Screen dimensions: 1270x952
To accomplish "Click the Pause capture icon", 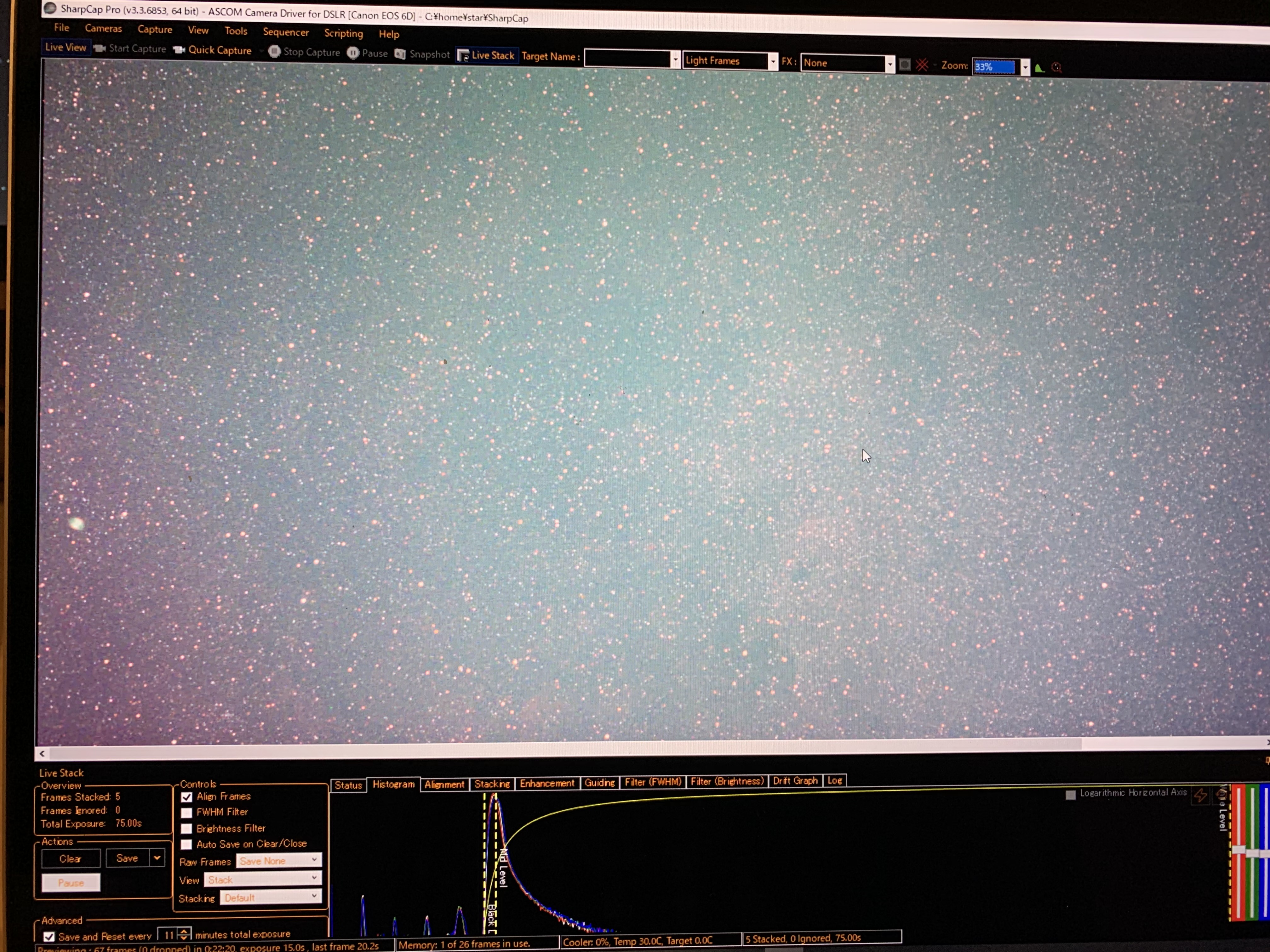I will (x=353, y=53).
